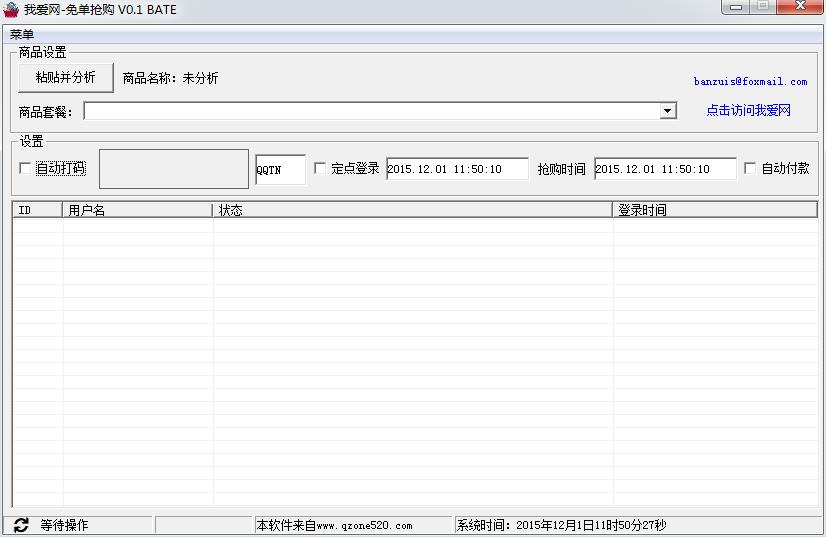Screen dimensions: 826x537
Task: Visit the 点击访问我爱网 link
Action: click(748, 111)
